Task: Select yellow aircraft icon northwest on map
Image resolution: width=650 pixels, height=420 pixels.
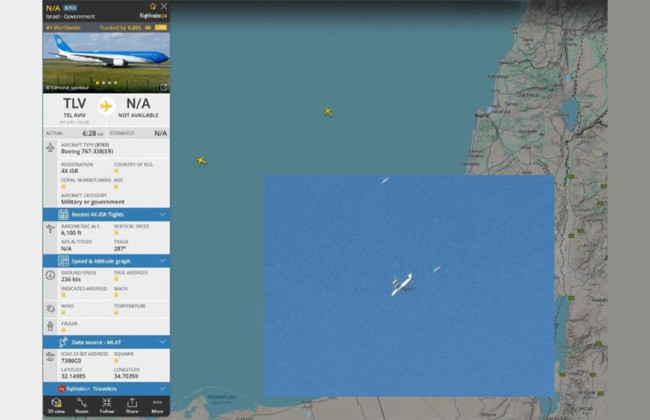Action: pyautogui.click(x=328, y=112)
